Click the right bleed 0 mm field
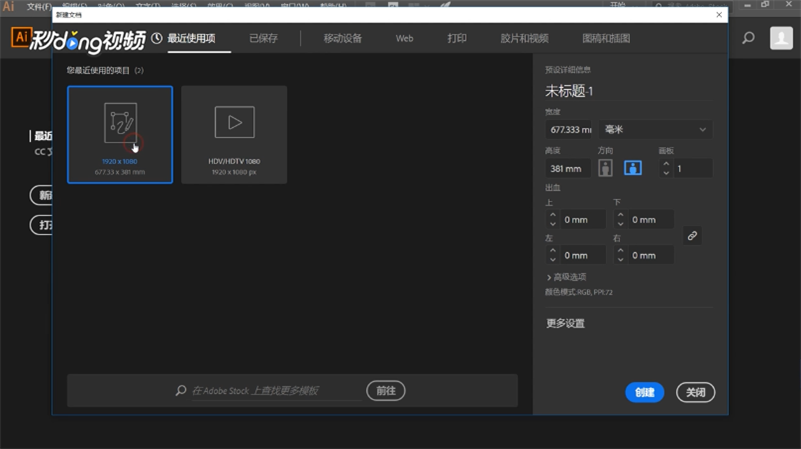Image resolution: width=801 pixels, height=449 pixels. tap(650, 255)
